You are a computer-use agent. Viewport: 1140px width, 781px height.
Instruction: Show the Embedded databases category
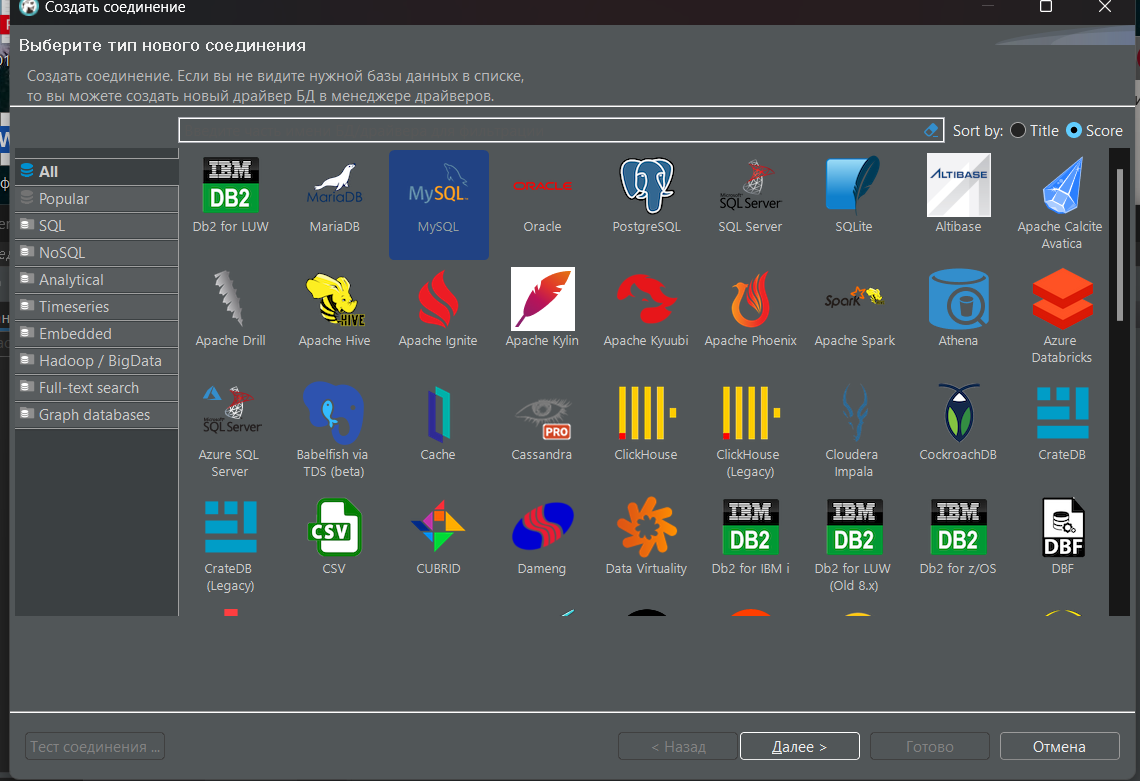97,334
